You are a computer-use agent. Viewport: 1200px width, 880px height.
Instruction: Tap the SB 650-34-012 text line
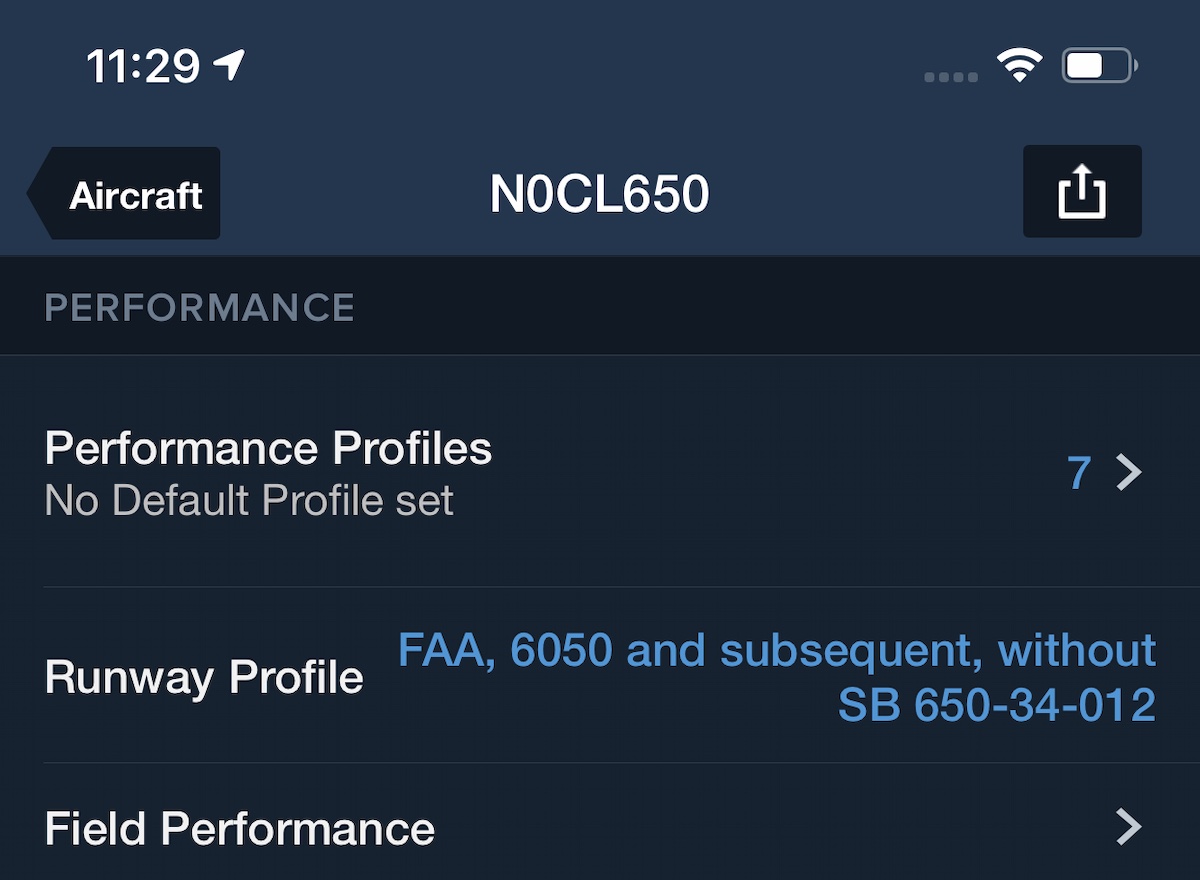coord(996,705)
